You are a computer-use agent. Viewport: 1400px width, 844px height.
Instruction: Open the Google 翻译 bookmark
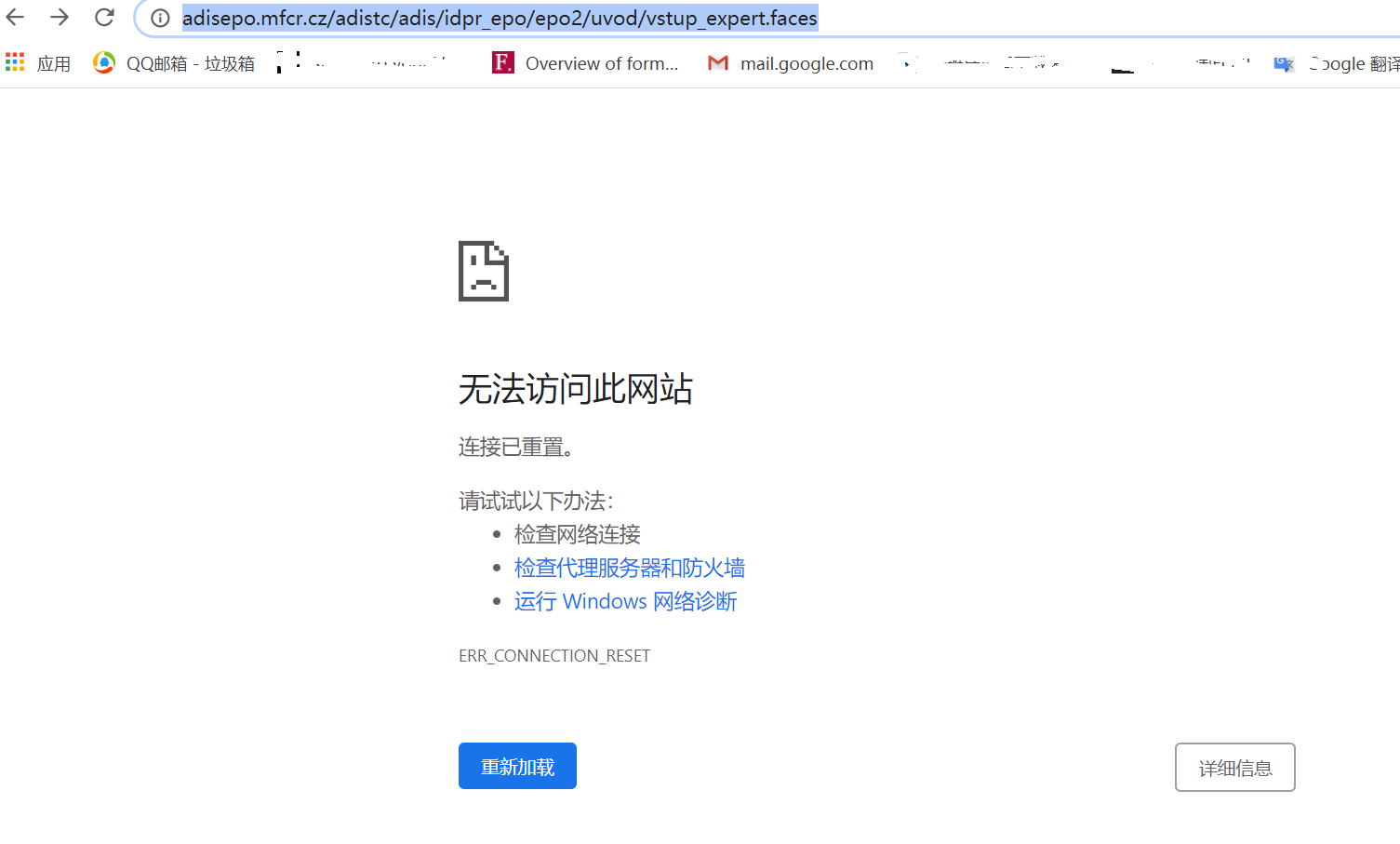pyautogui.click(x=1340, y=62)
